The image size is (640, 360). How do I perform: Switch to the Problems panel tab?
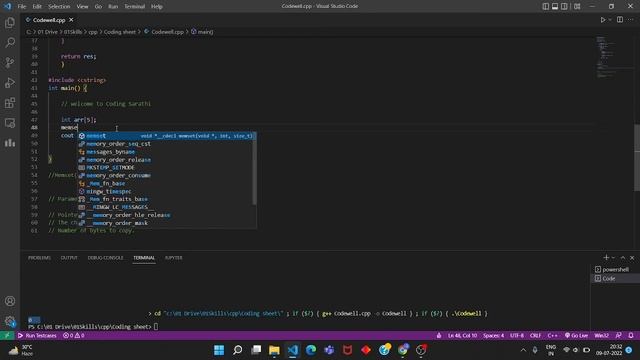coord(39,258)
